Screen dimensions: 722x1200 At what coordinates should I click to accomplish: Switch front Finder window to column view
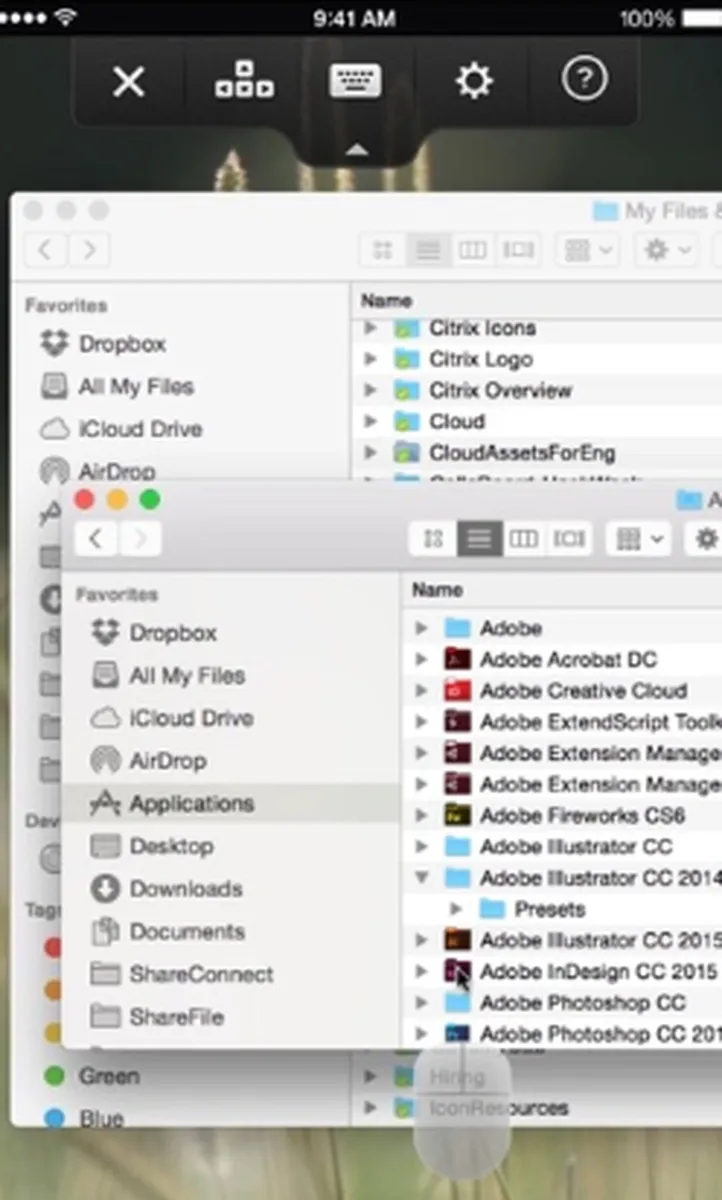click(523, 539)
